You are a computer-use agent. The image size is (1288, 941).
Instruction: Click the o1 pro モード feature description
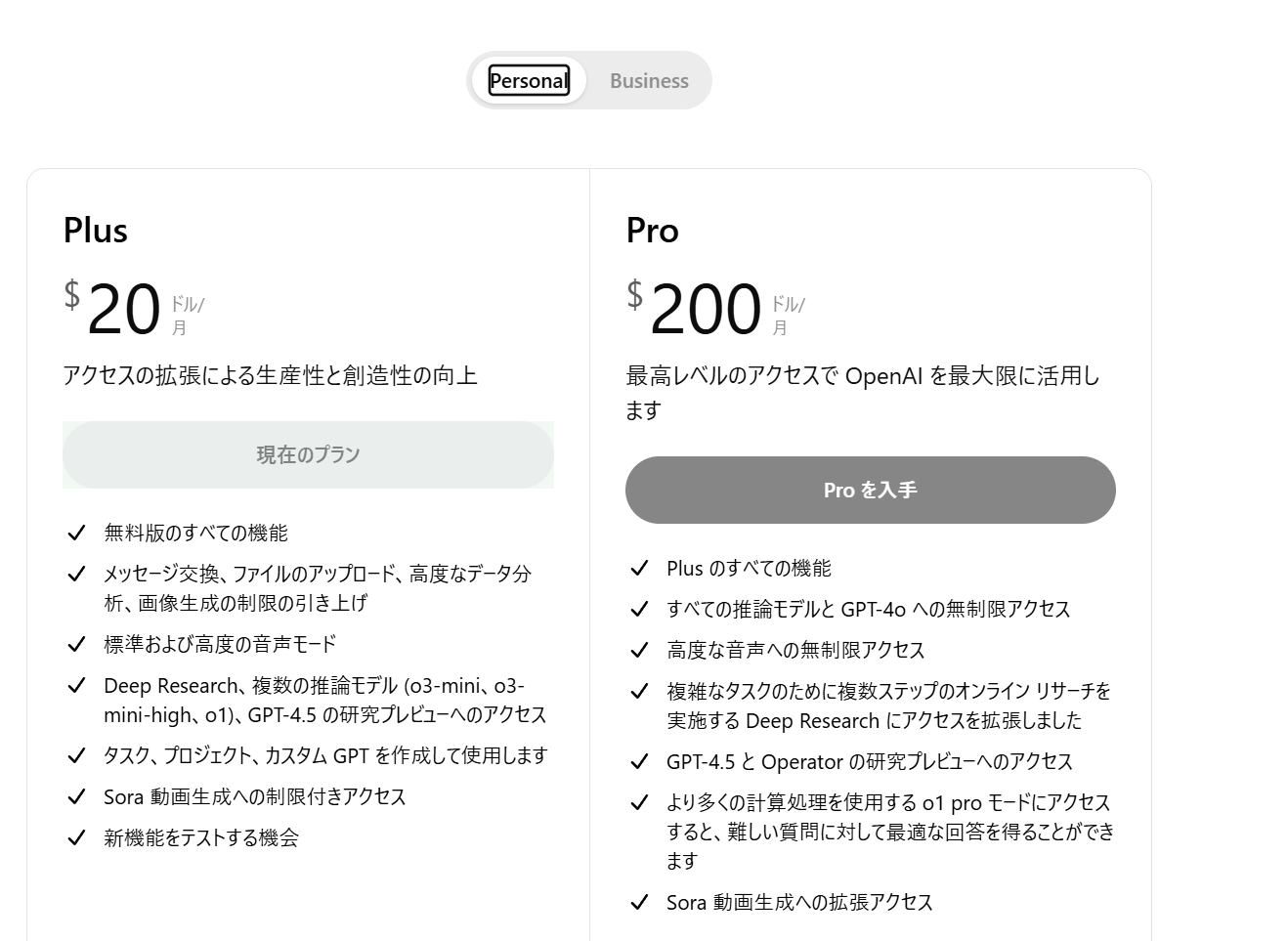pyautogui.click(x=890, y=832)
